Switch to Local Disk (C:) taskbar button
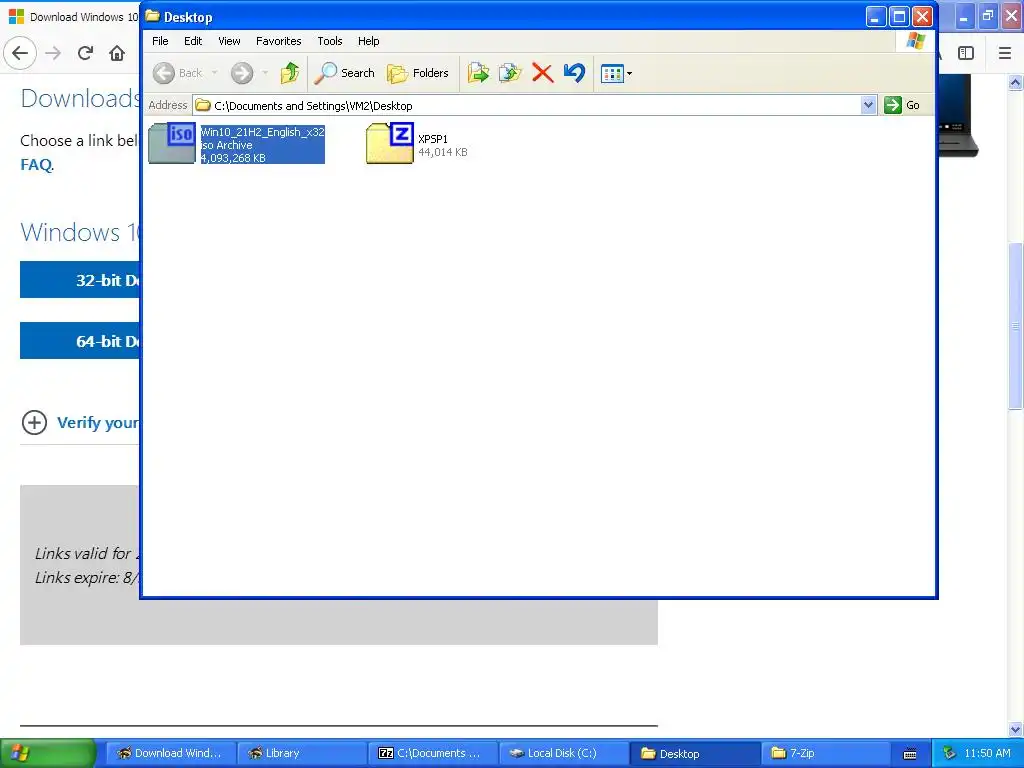Screen dimensions: 1024x768 click(x=564, y=753)
